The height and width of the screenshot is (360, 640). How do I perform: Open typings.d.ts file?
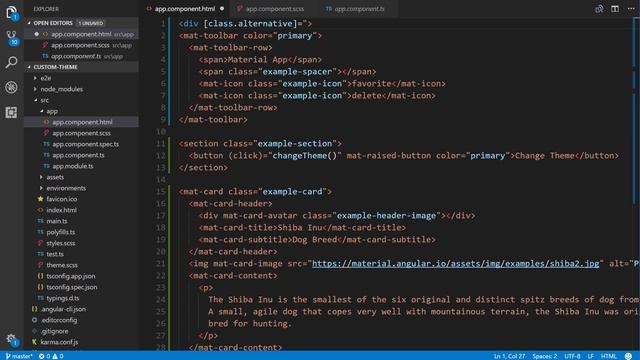pyautogui.click(x=81, y=298)
